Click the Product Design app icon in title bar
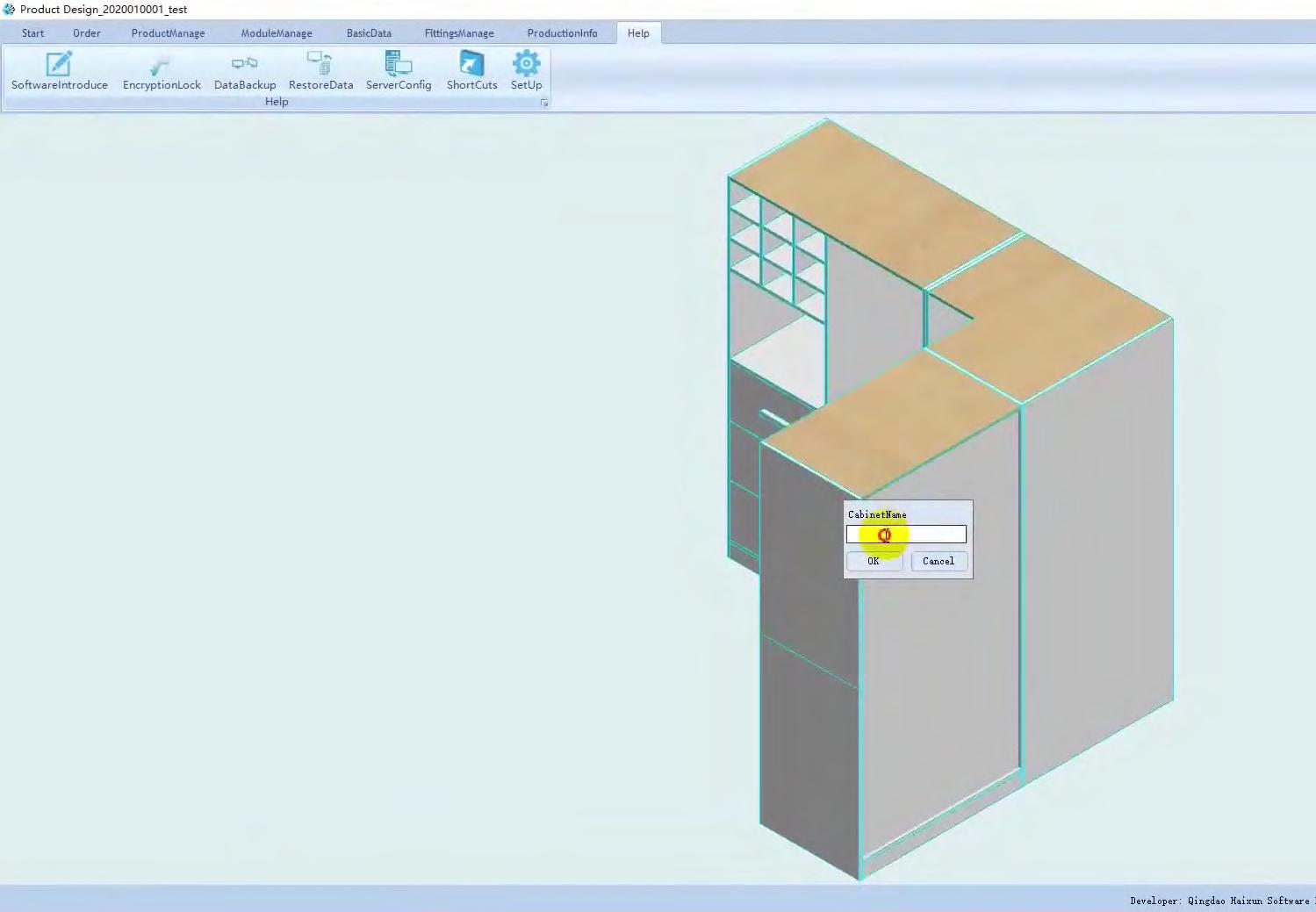Viewport: 1316px width, 912px height. click(9, 10)
